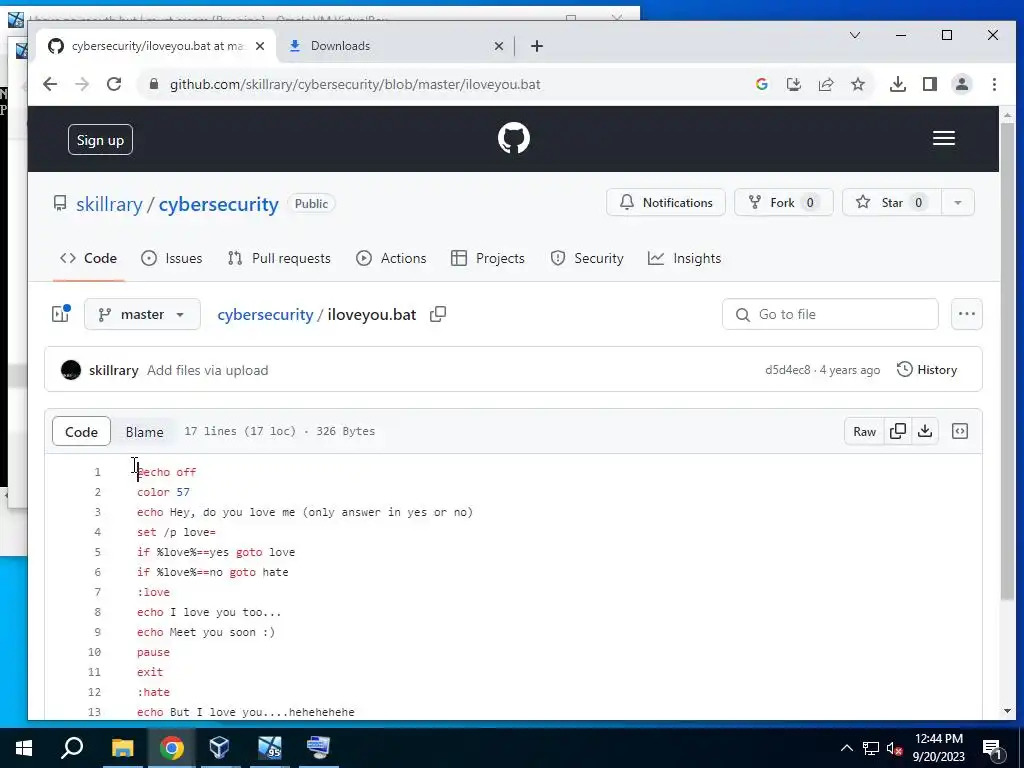
Task: Copy raw file contents icon
Action: click(898, 431)
